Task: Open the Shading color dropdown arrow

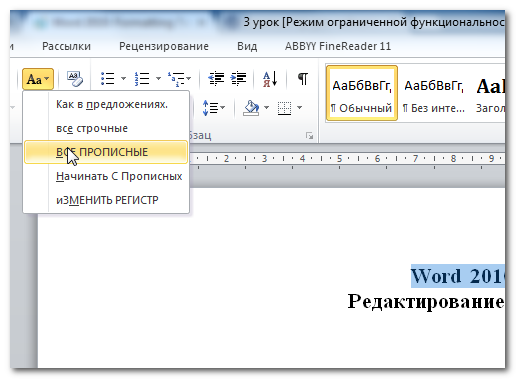Action: click(x=266, y=107)
